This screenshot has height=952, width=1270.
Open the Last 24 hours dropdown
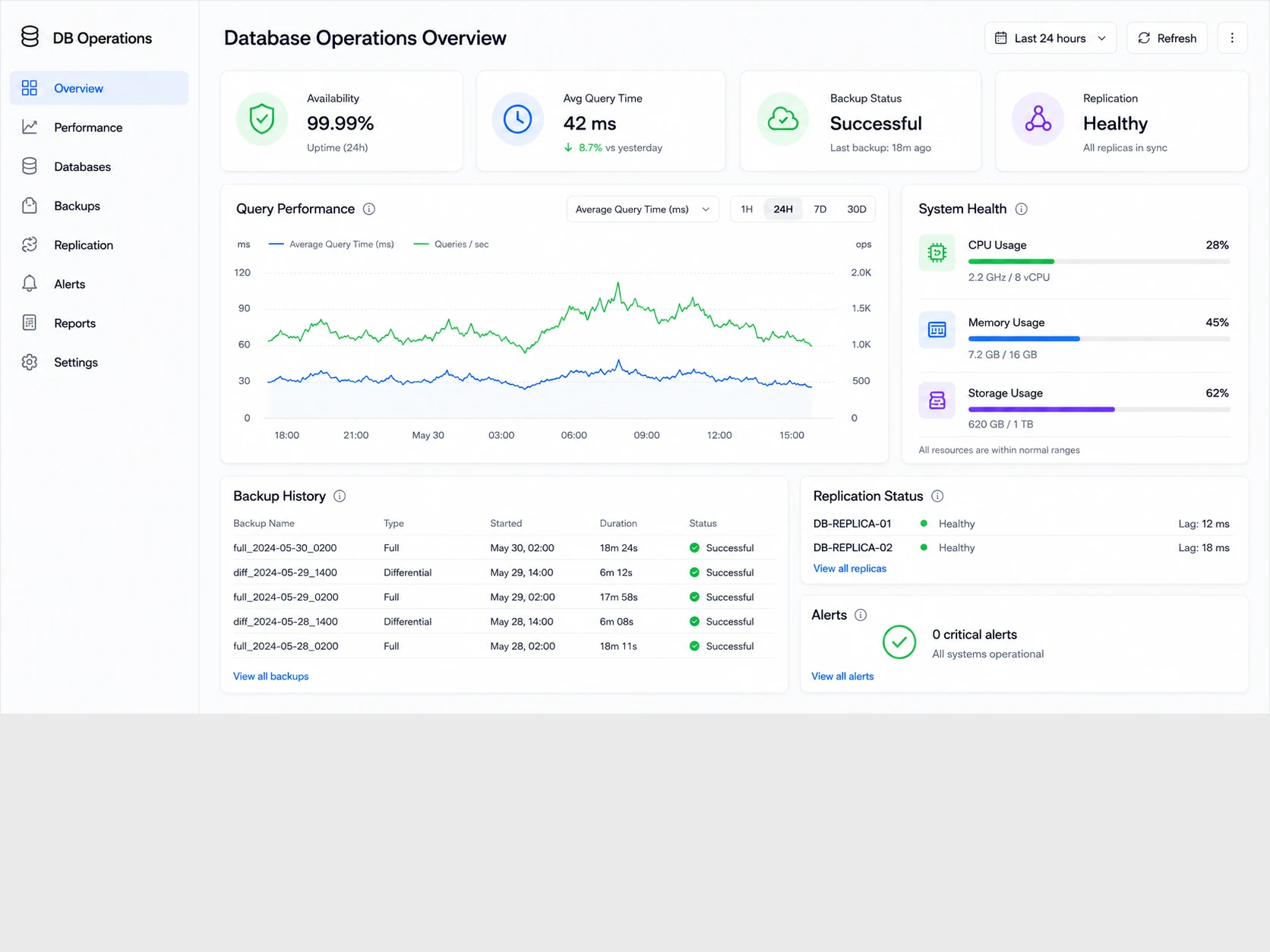click(x=1050, y=38)
